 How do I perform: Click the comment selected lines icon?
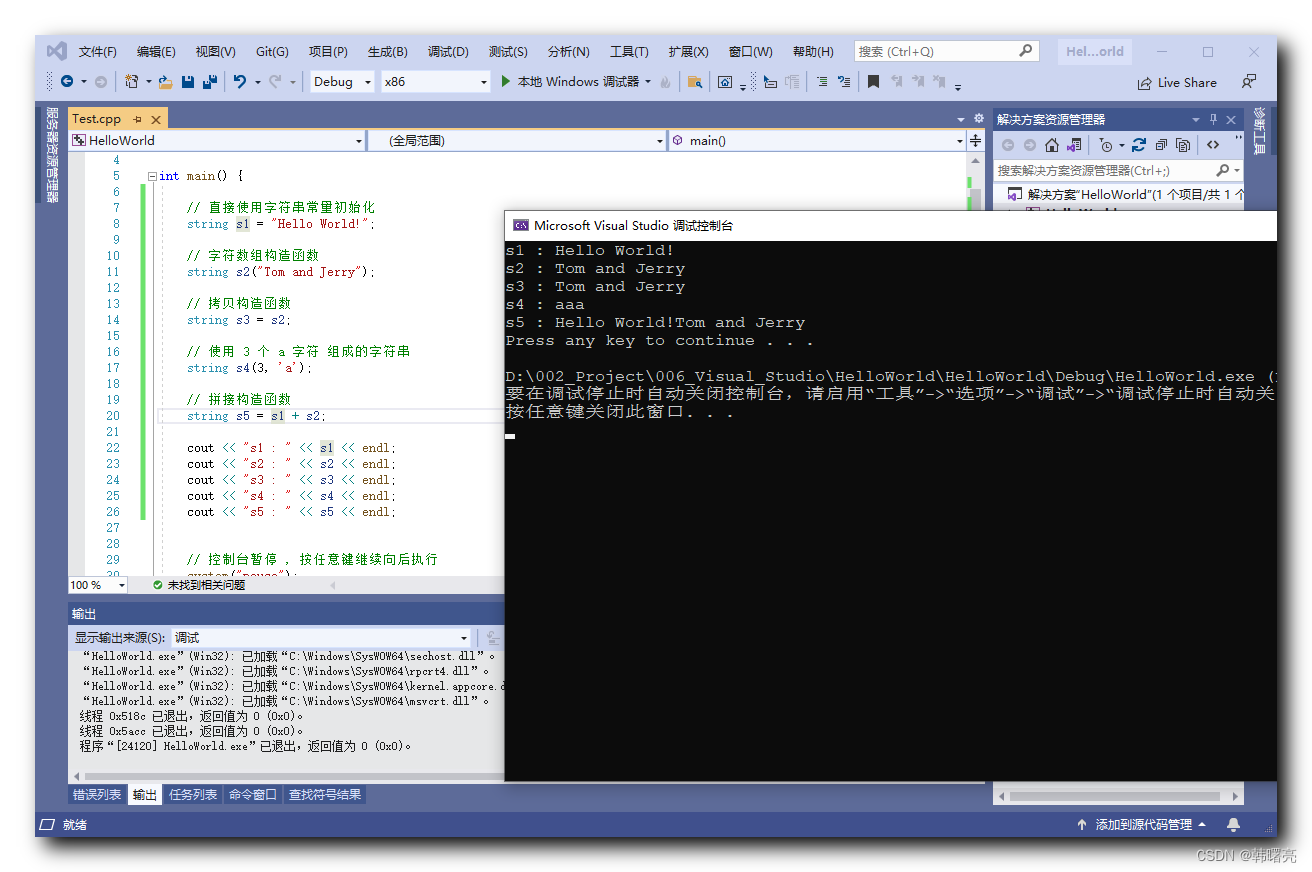pos(822,82)
